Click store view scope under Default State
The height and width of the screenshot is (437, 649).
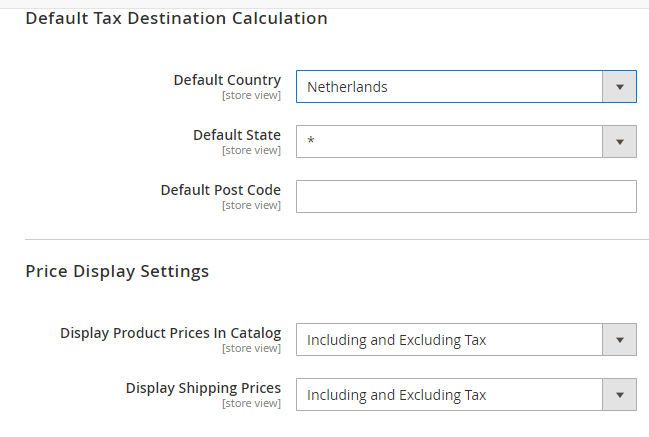[251, 151]
